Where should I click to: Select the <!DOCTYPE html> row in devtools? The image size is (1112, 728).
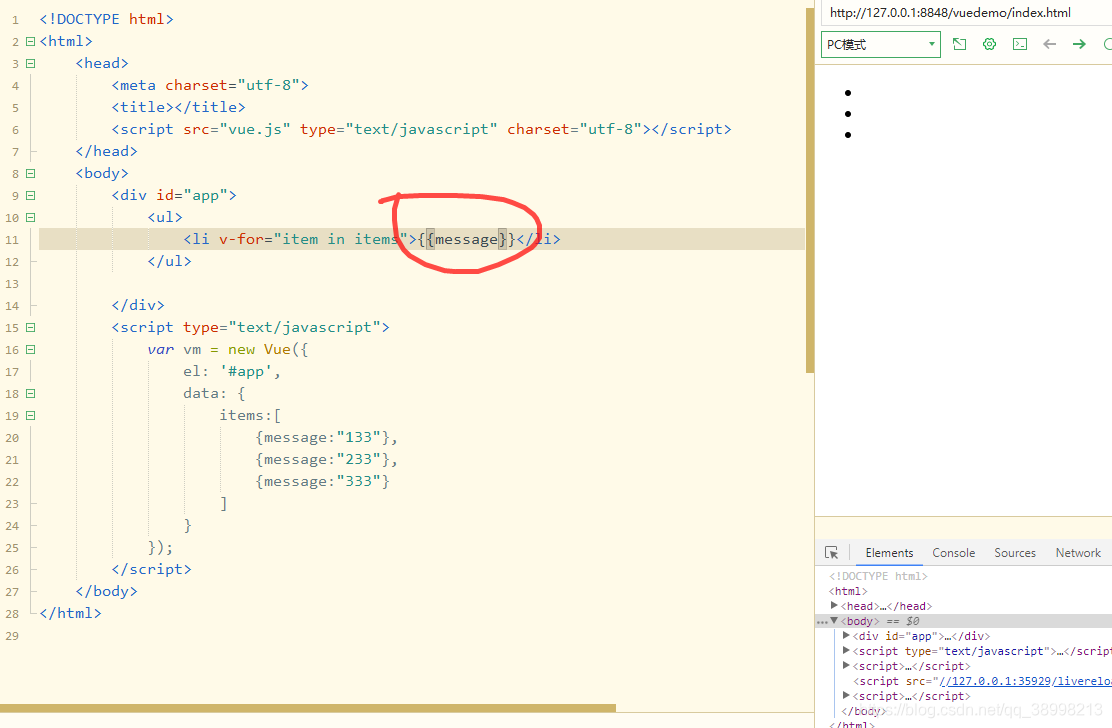click(x=878, y=576)
